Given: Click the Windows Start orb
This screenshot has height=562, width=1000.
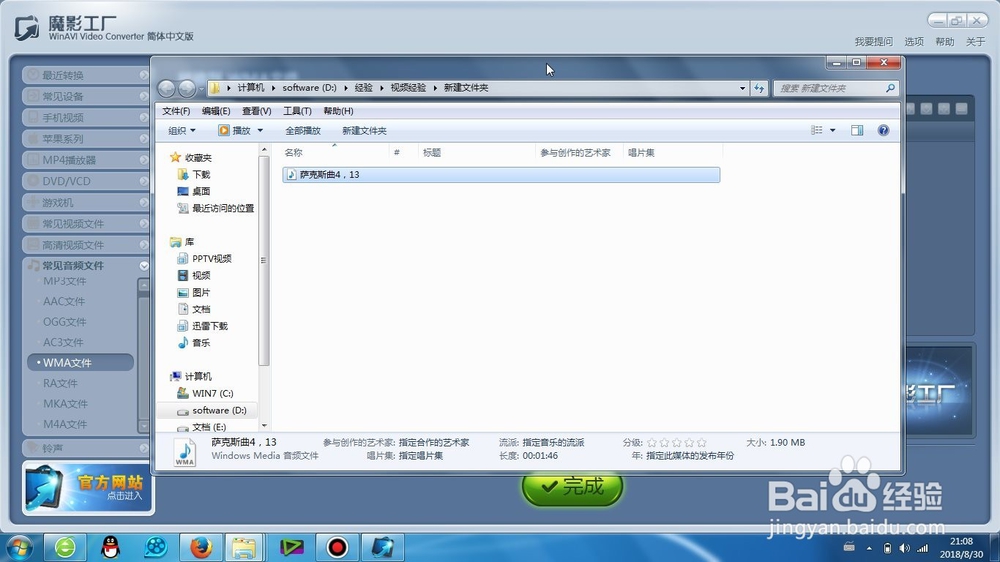Looking at the screenshot, I should point(18,547).
